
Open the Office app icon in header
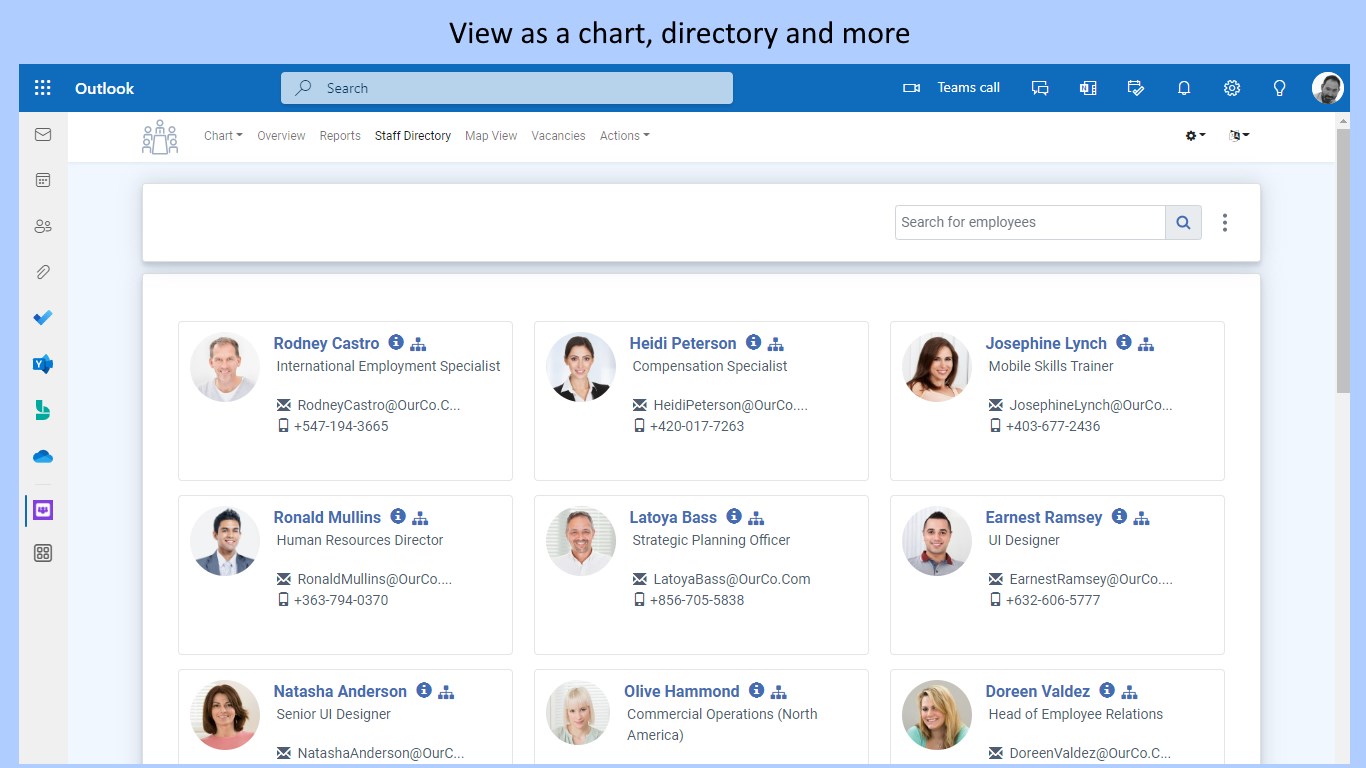pyautogui.click(x=1088, y=88)
